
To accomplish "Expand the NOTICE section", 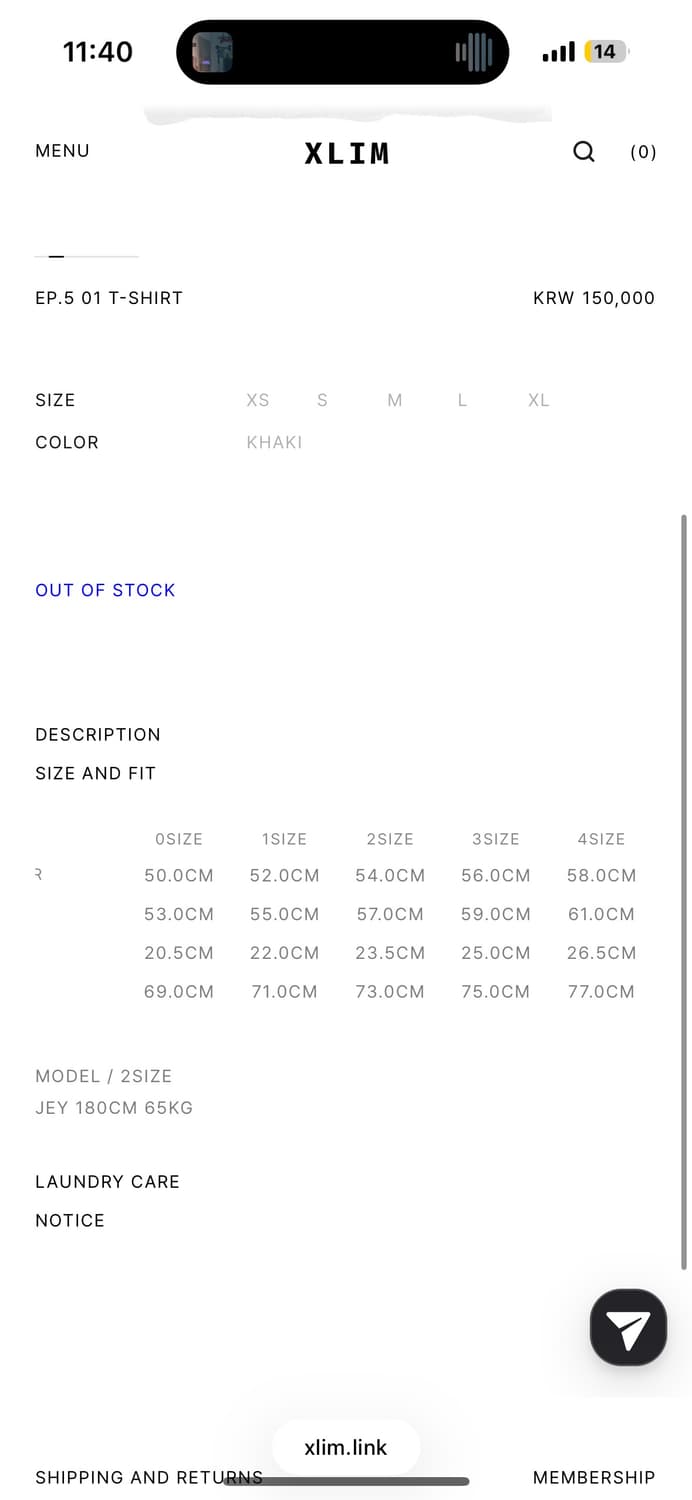I will 70,1221.
